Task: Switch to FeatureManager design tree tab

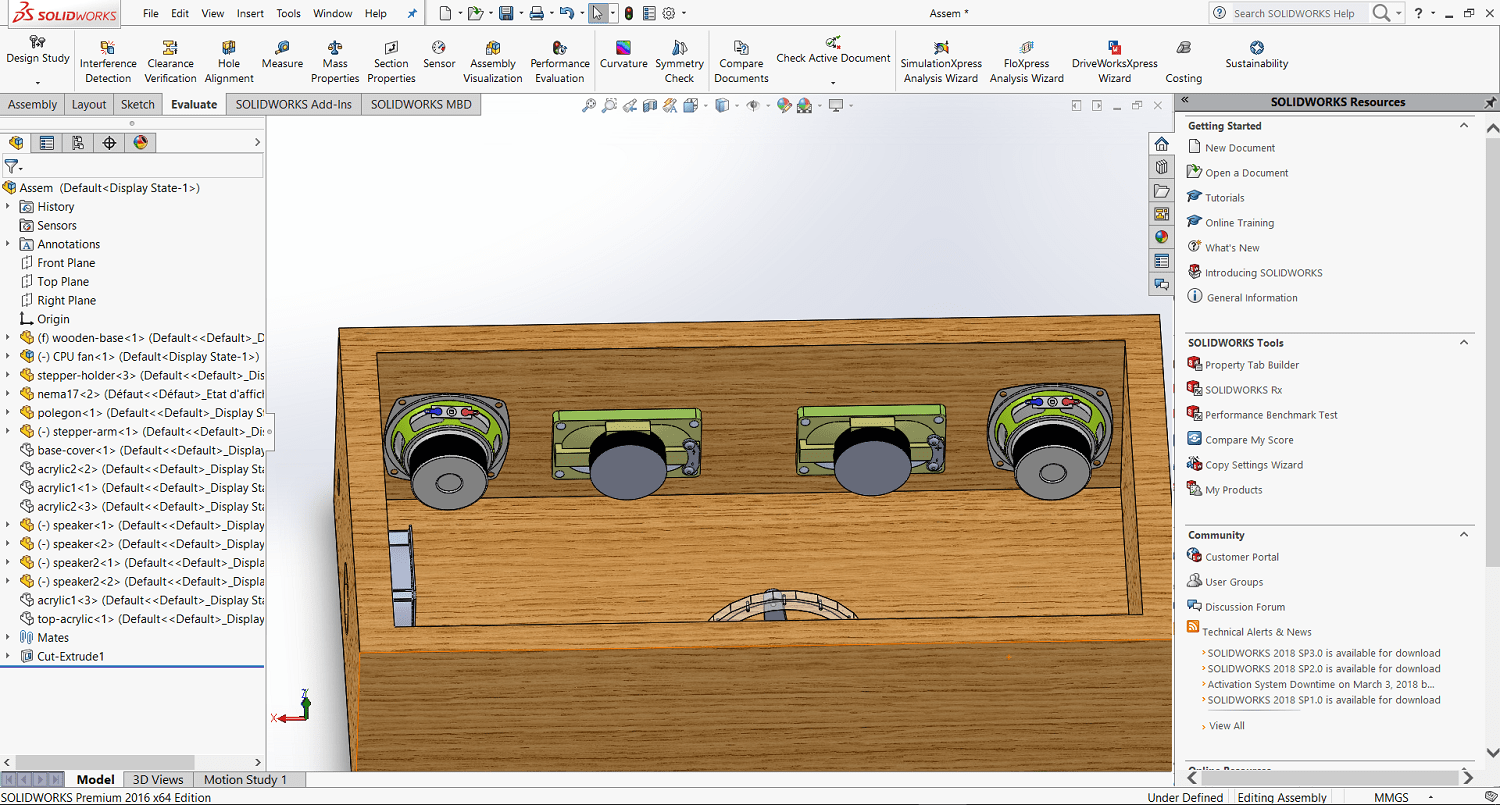Action: [16, 143]
